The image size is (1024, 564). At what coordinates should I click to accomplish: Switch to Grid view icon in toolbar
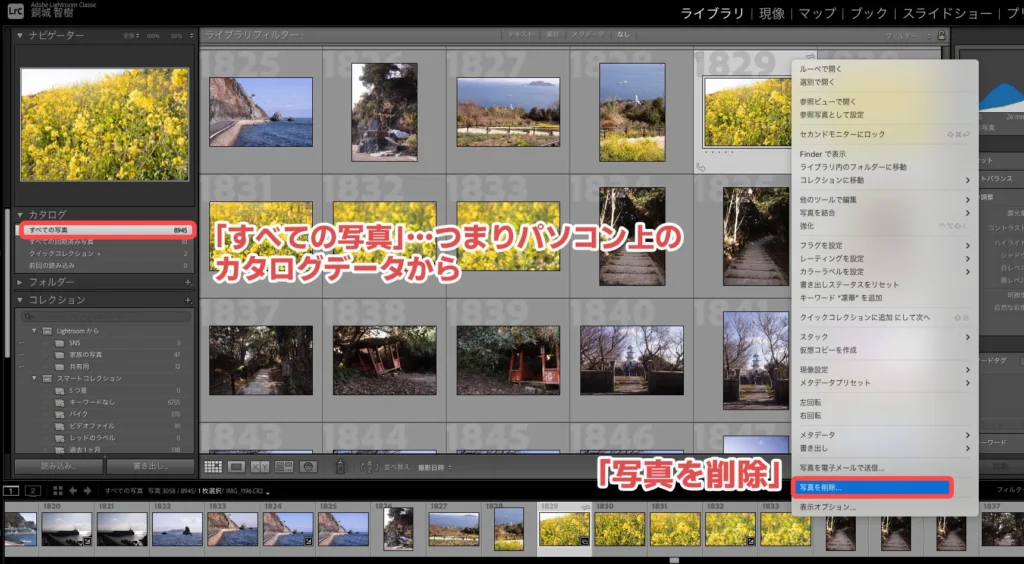[212, 466]
